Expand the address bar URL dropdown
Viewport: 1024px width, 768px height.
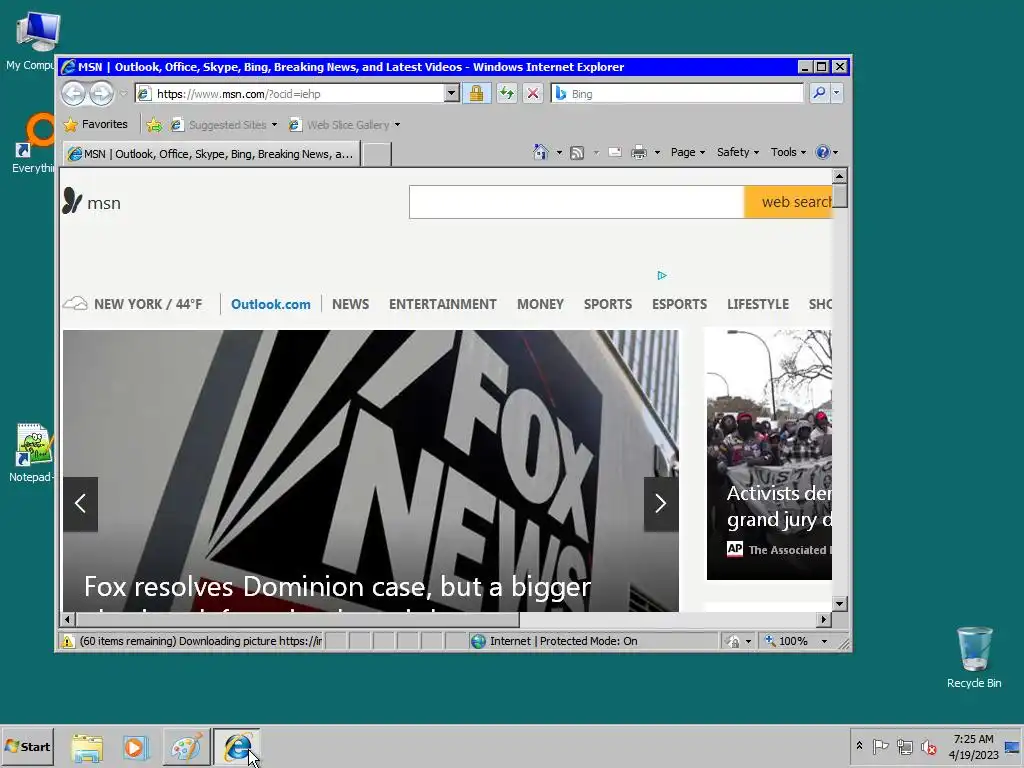[451, 93]
